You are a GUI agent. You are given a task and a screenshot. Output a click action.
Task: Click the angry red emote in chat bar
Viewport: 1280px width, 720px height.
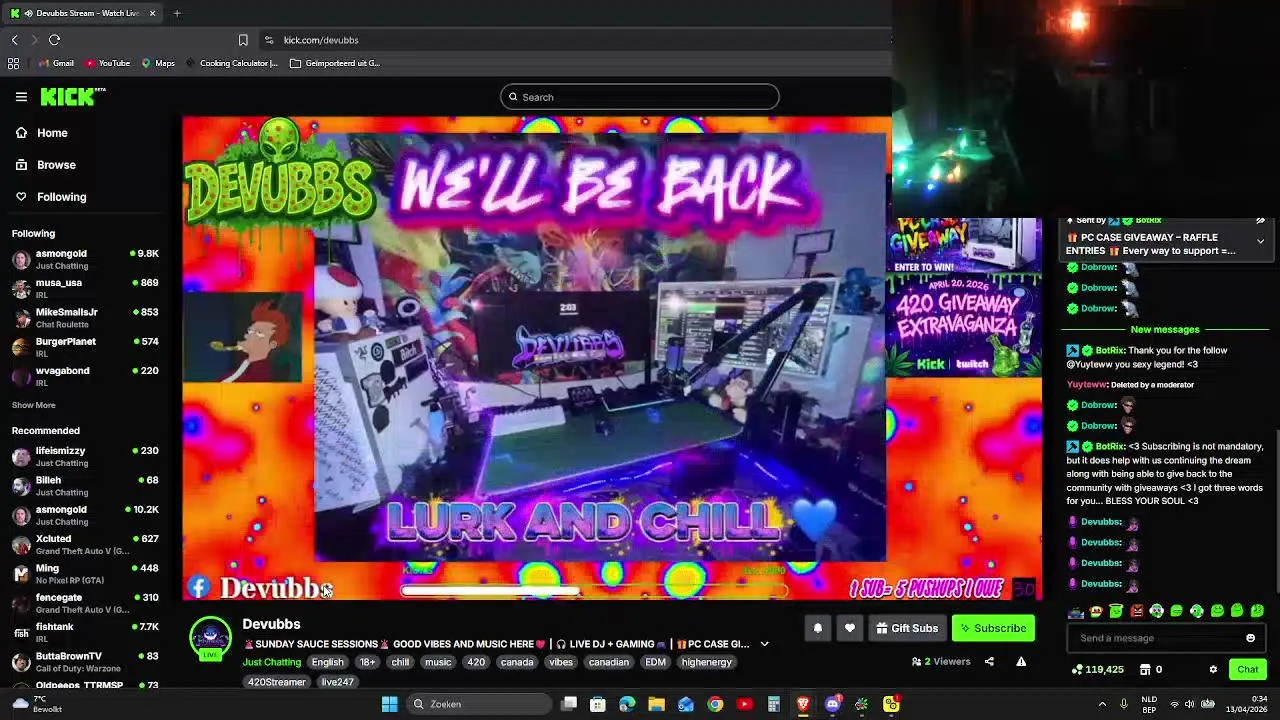click(1136, 611)
